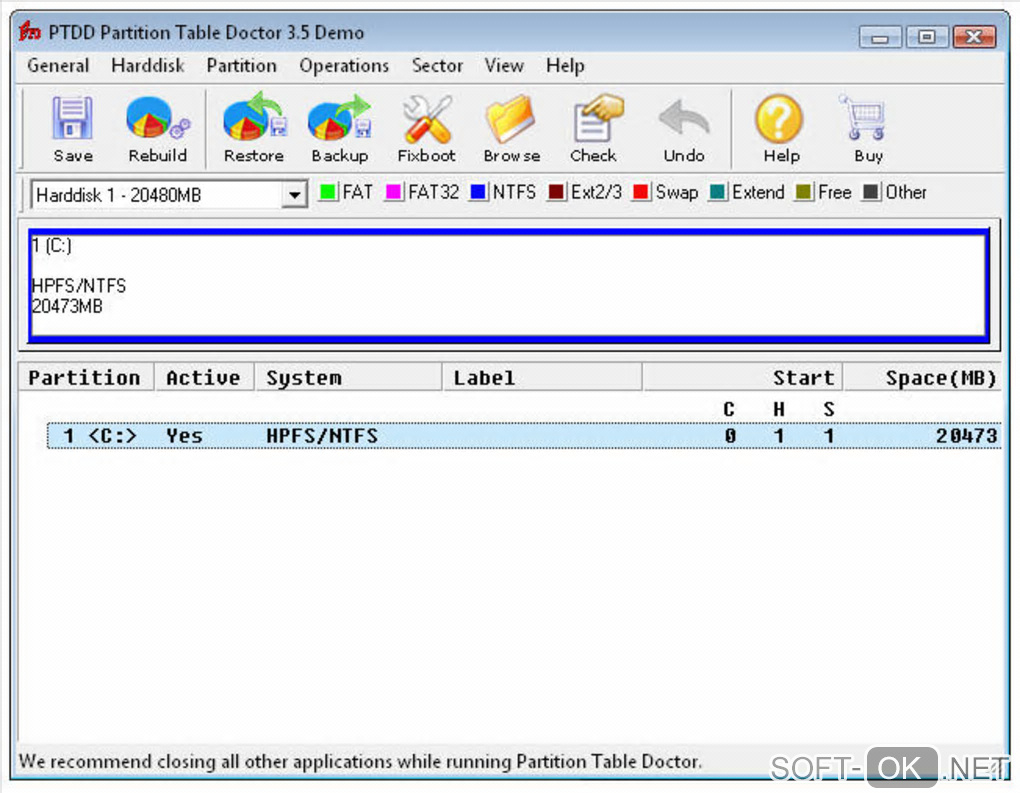Click the Yes value in Active column
Viewport: 1020px width, 793px height.
click(184, 436)
